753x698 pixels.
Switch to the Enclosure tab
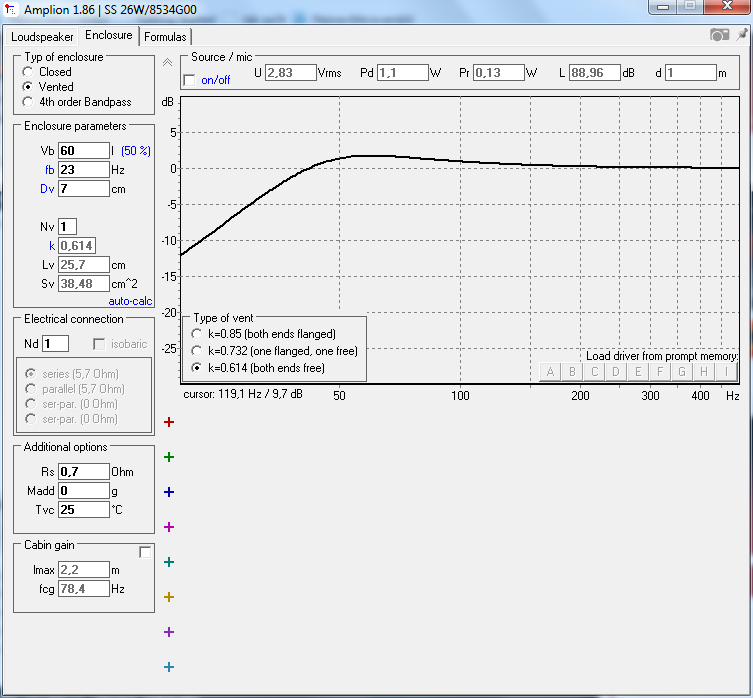coord(109,35)
